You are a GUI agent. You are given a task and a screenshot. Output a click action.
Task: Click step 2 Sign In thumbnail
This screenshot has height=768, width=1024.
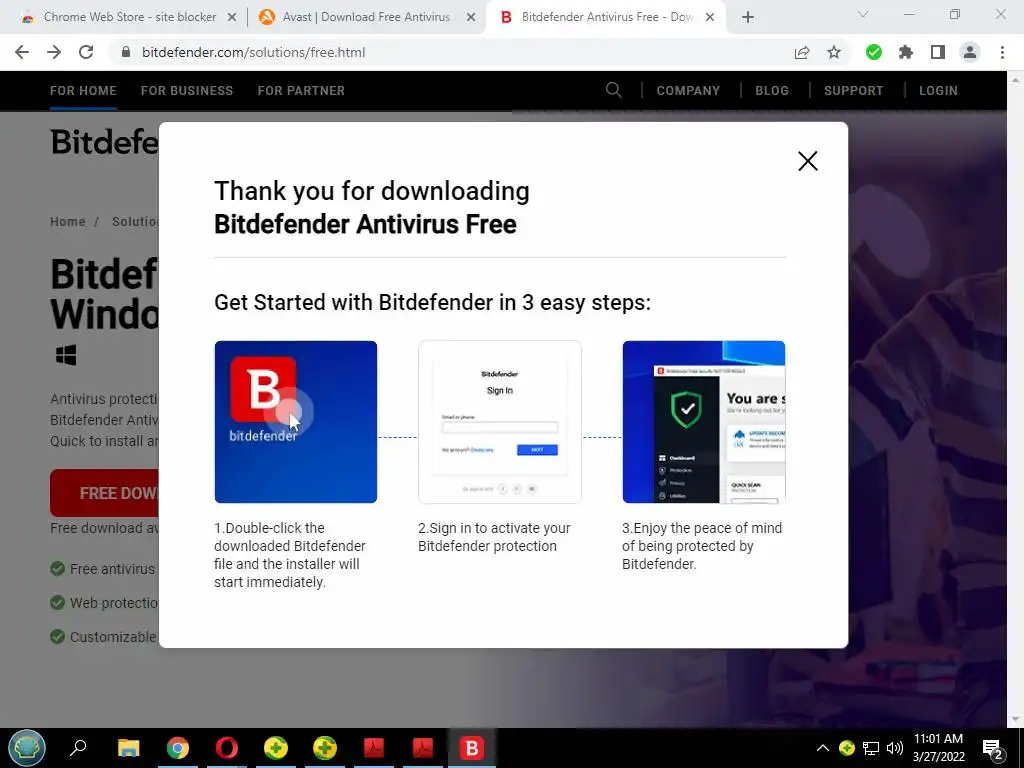coord(500,422)
